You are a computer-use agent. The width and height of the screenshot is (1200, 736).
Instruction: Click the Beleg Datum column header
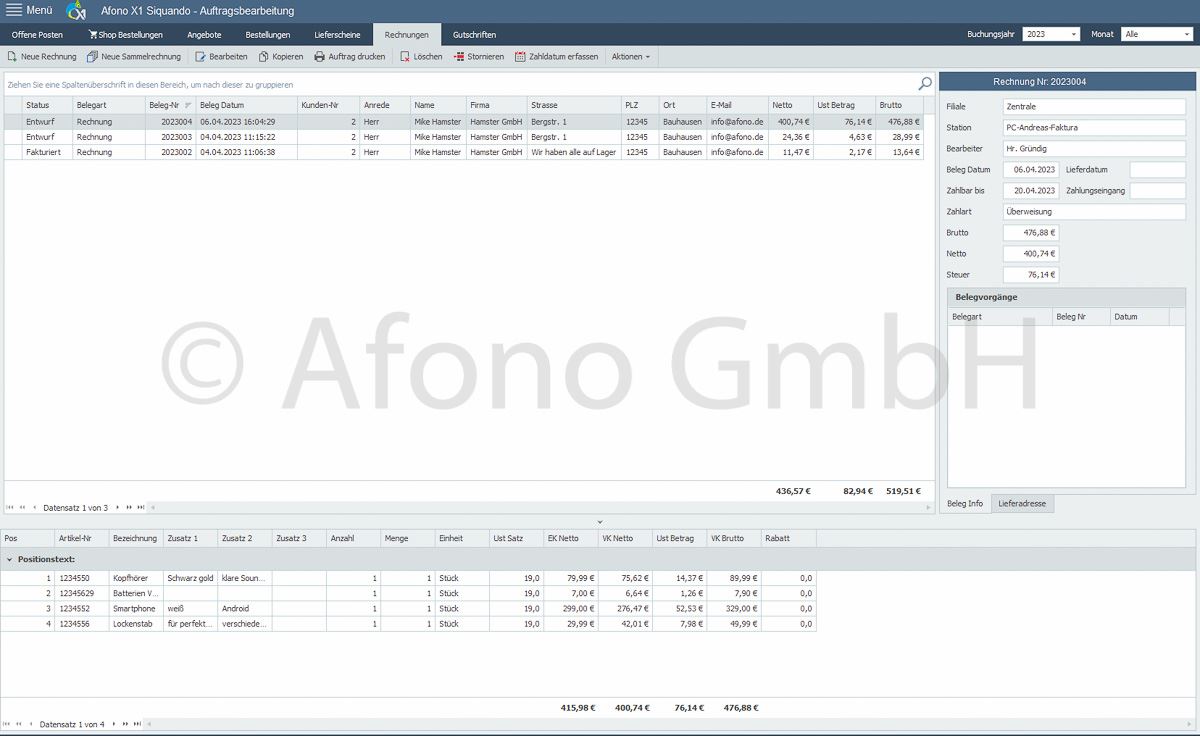click(x=246, y=105)
